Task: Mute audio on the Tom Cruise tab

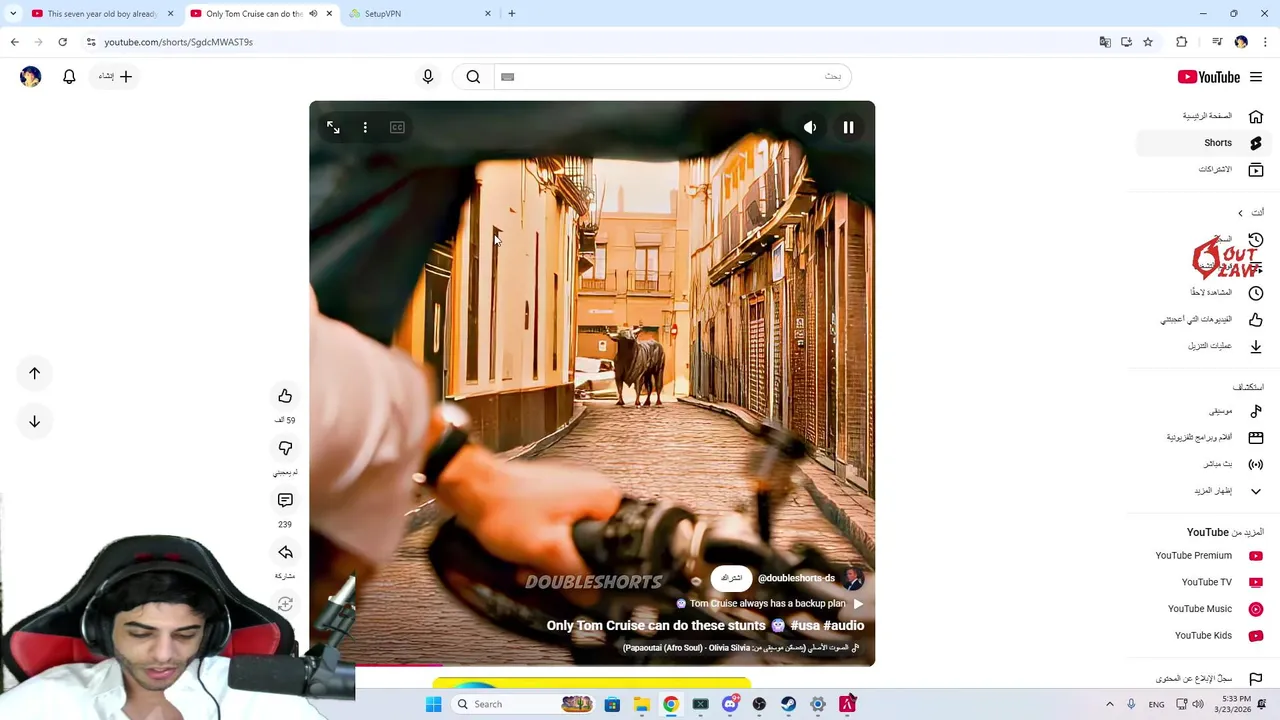Action: click(x=313, y=14)
